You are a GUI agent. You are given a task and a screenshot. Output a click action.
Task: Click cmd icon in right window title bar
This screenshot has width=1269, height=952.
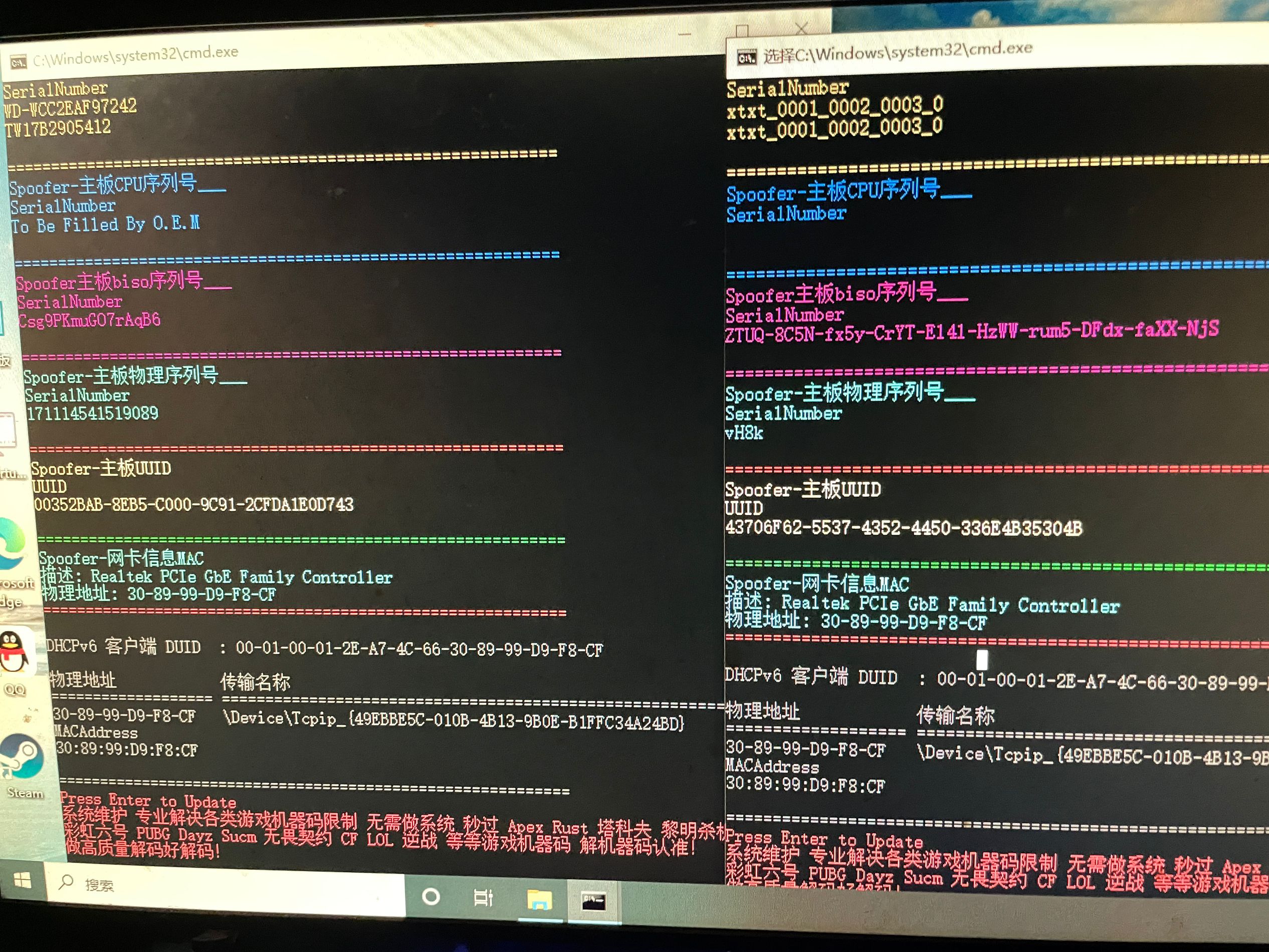(x=746, y=58)
